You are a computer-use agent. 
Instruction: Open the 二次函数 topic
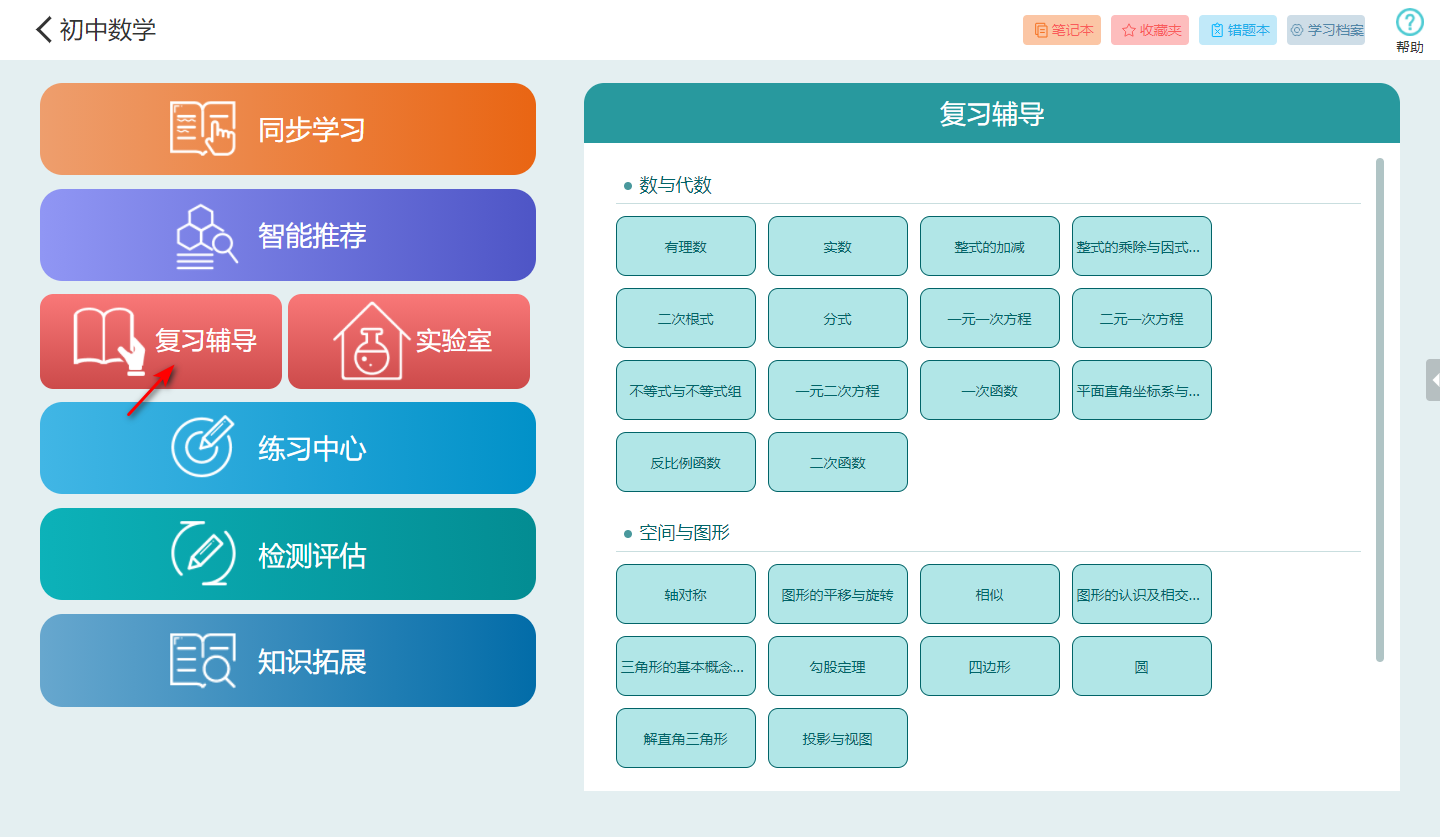point(838,462)
